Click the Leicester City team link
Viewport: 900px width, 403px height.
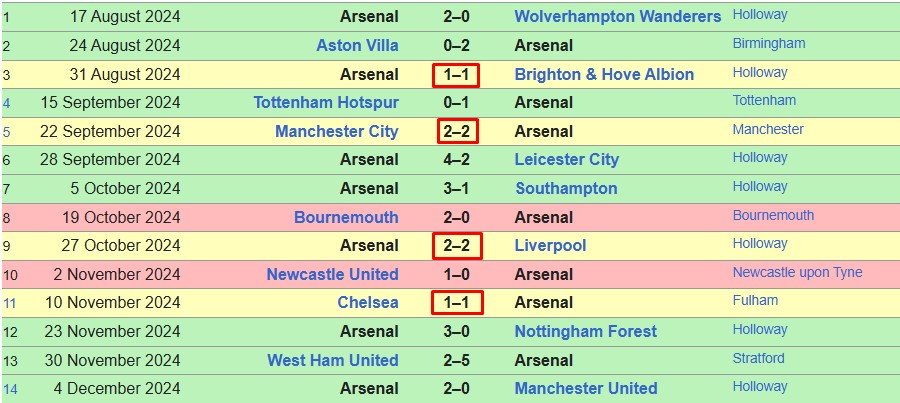point(567,160)
